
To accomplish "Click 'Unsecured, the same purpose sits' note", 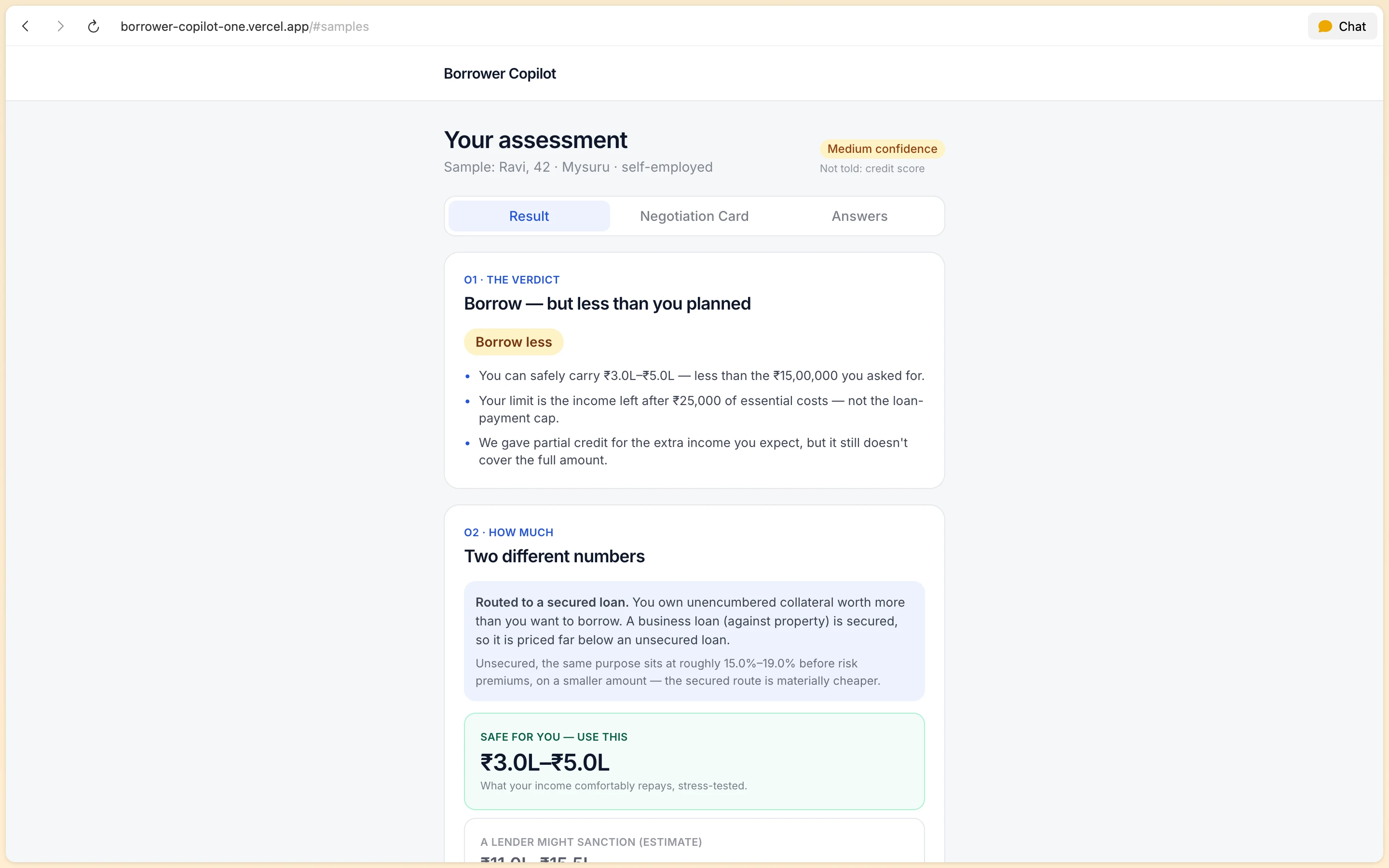I will click(x=677, y=672).
